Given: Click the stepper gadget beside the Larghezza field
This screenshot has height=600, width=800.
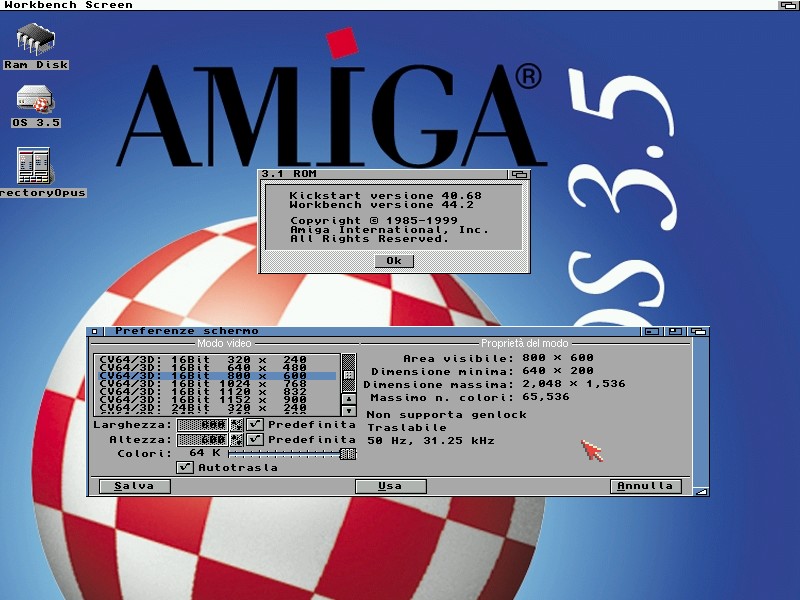Looking at the screenshot, I should [237, 425].
